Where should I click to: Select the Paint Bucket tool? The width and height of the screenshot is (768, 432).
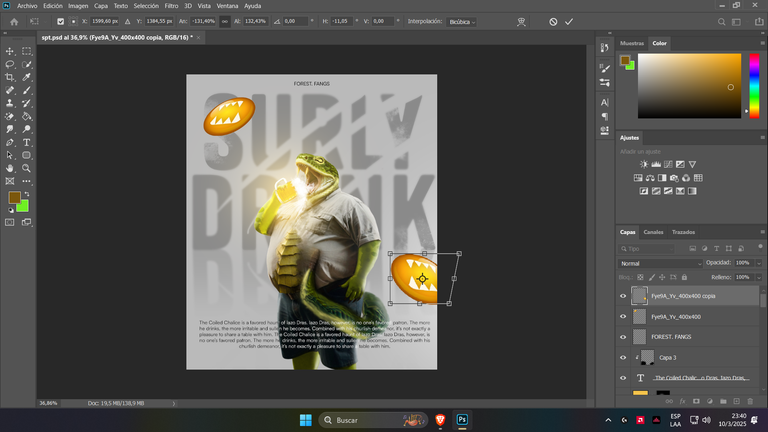tap(26, 116)
